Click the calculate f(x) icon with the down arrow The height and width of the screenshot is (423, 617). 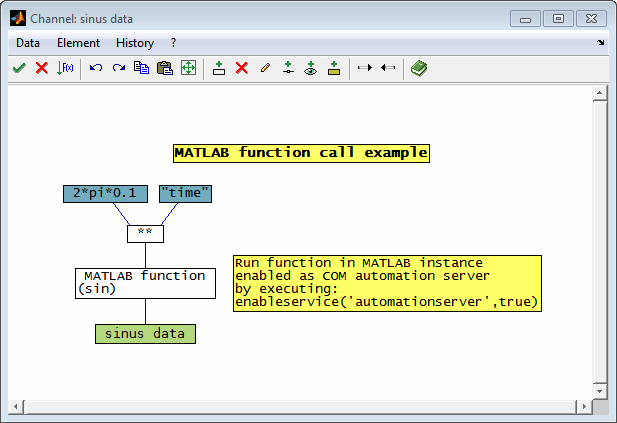65,68
